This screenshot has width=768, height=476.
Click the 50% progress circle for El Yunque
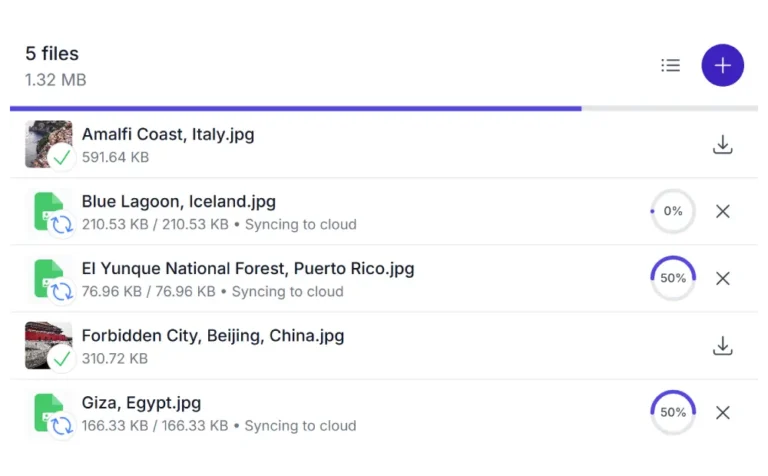[673, 278]
